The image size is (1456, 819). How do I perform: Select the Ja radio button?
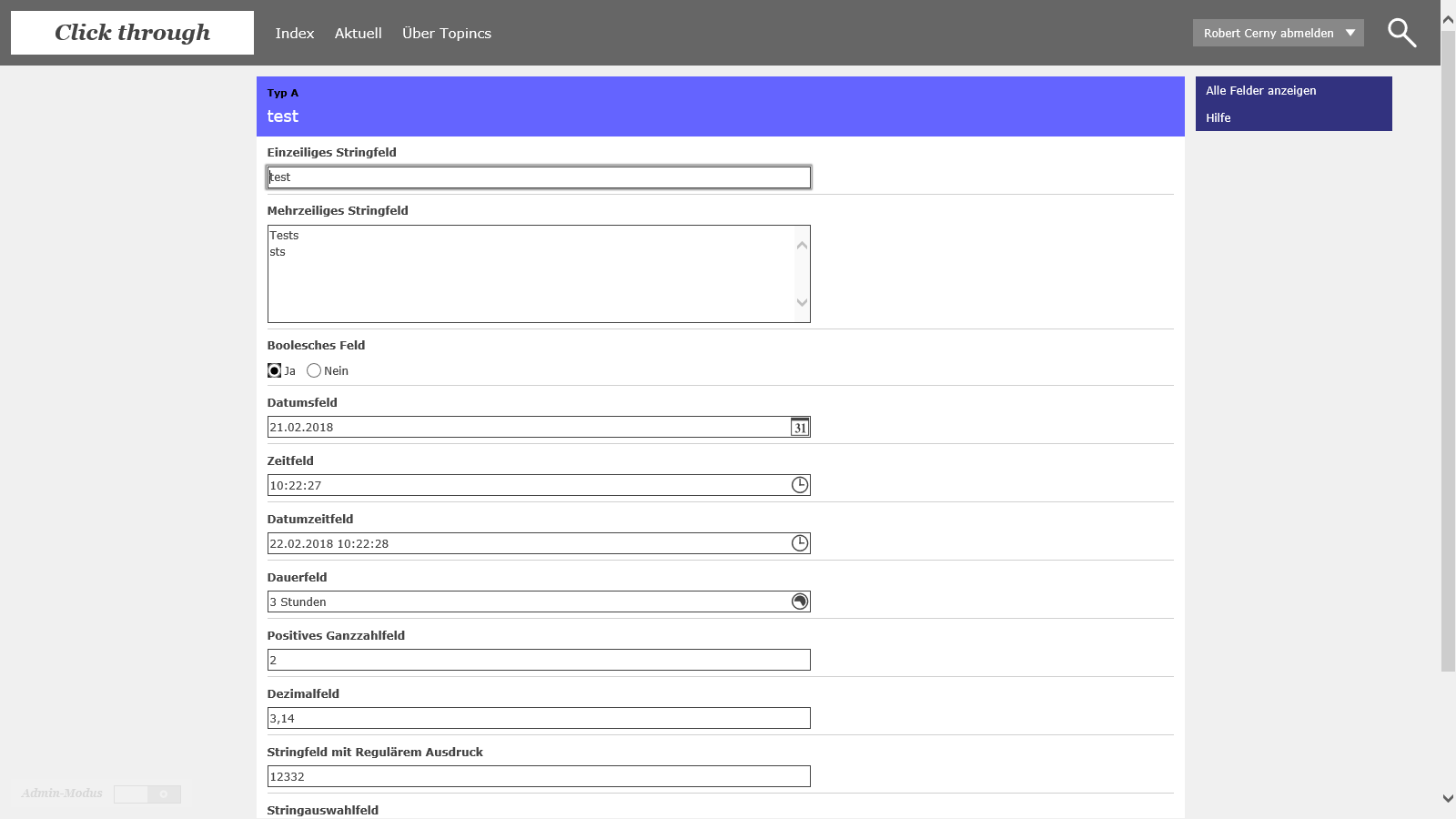274,370
